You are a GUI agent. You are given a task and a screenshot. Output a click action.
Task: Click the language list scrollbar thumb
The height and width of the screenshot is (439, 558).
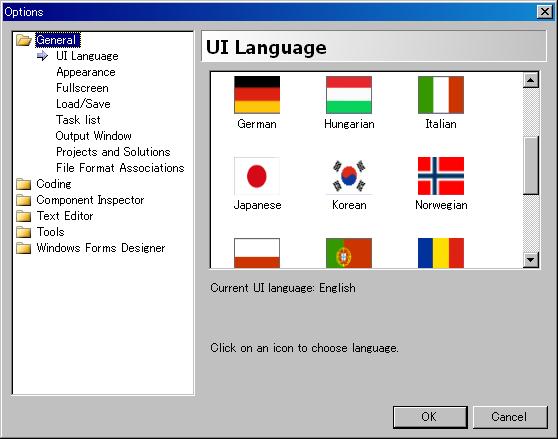pyautogui.click(x=531, y=165)
